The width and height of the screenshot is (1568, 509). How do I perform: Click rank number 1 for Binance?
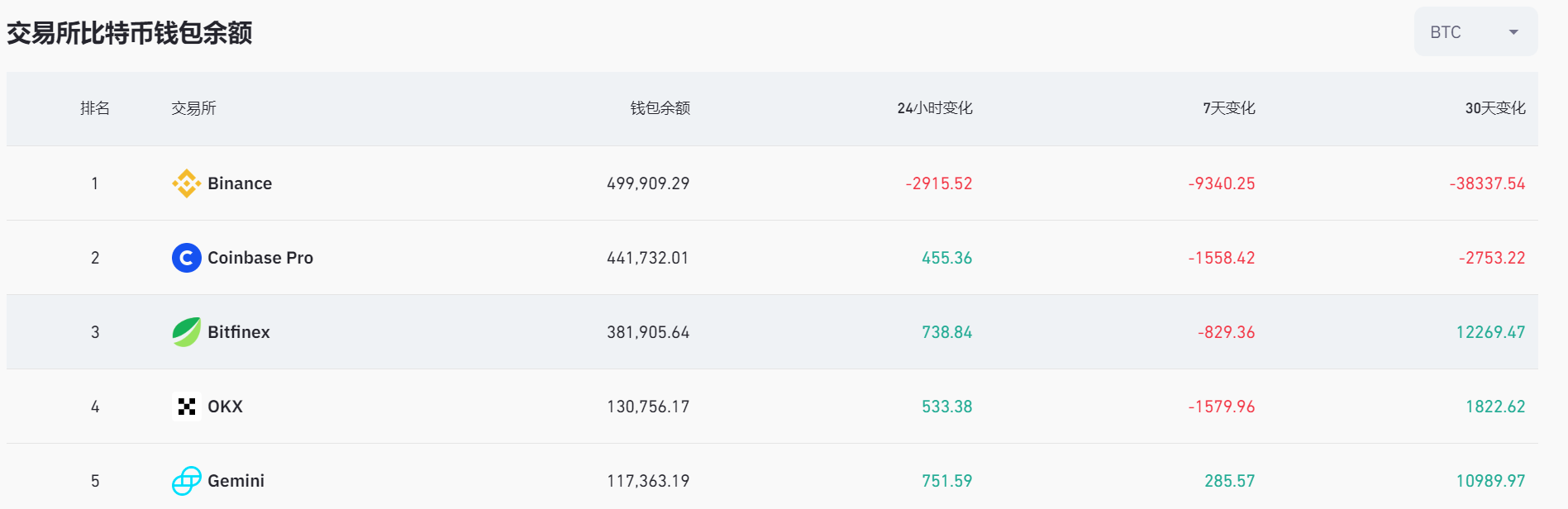(95, 183)
